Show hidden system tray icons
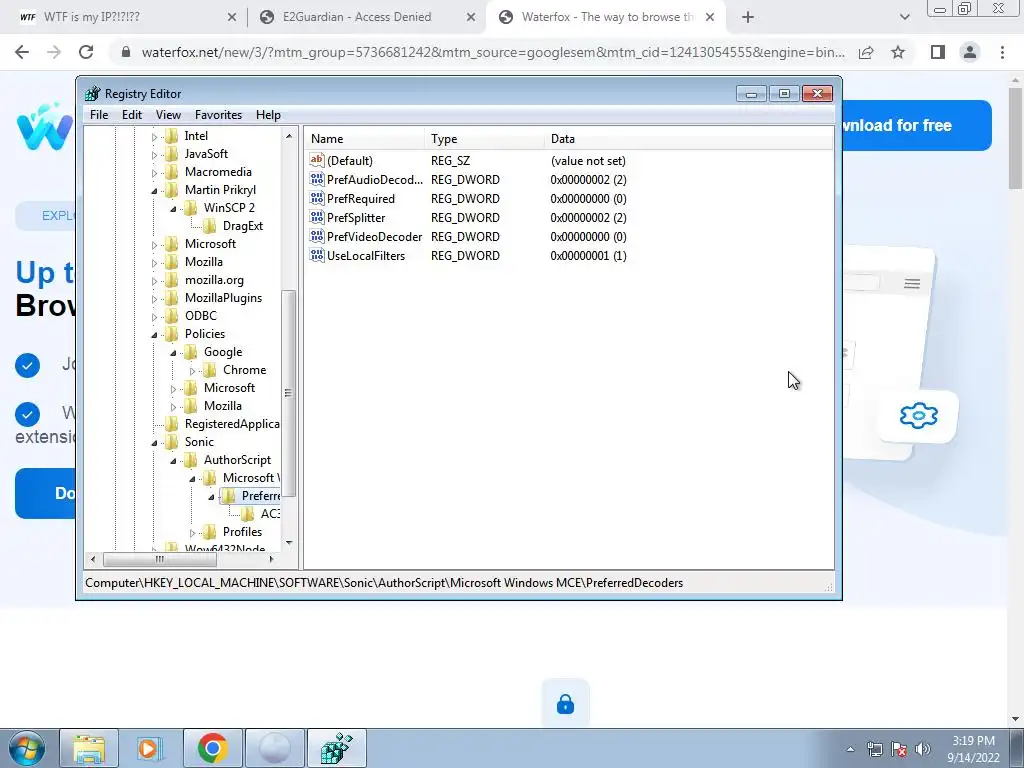1024x768 pixels. click(850, 749)
